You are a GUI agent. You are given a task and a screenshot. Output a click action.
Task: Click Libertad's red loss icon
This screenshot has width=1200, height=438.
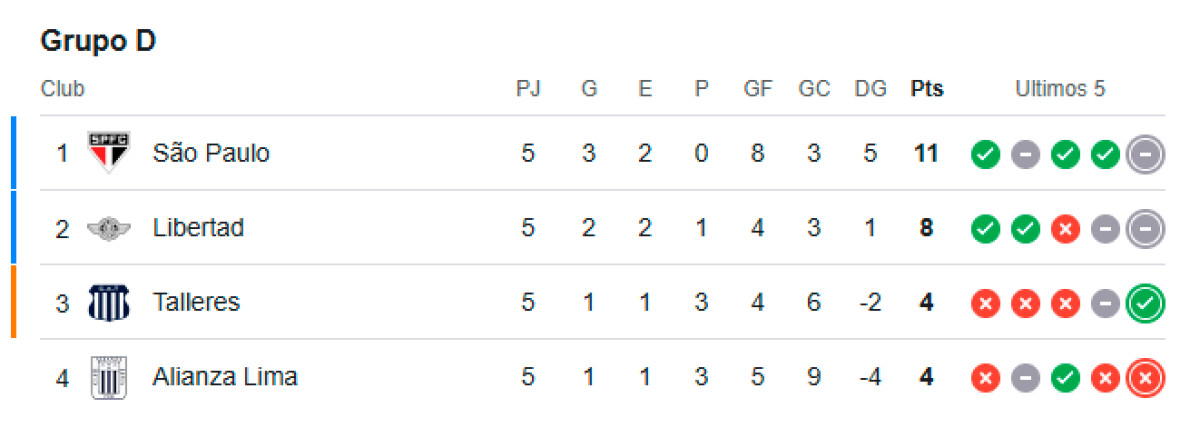coord(1065,229)
